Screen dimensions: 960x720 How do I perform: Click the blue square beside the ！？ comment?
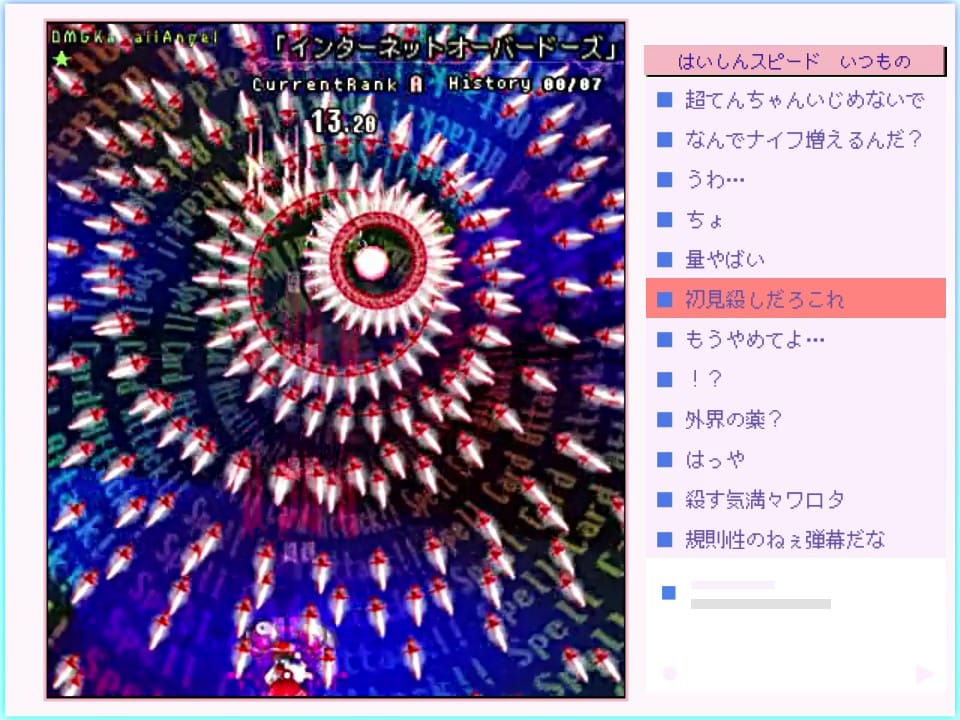point(665,380)
